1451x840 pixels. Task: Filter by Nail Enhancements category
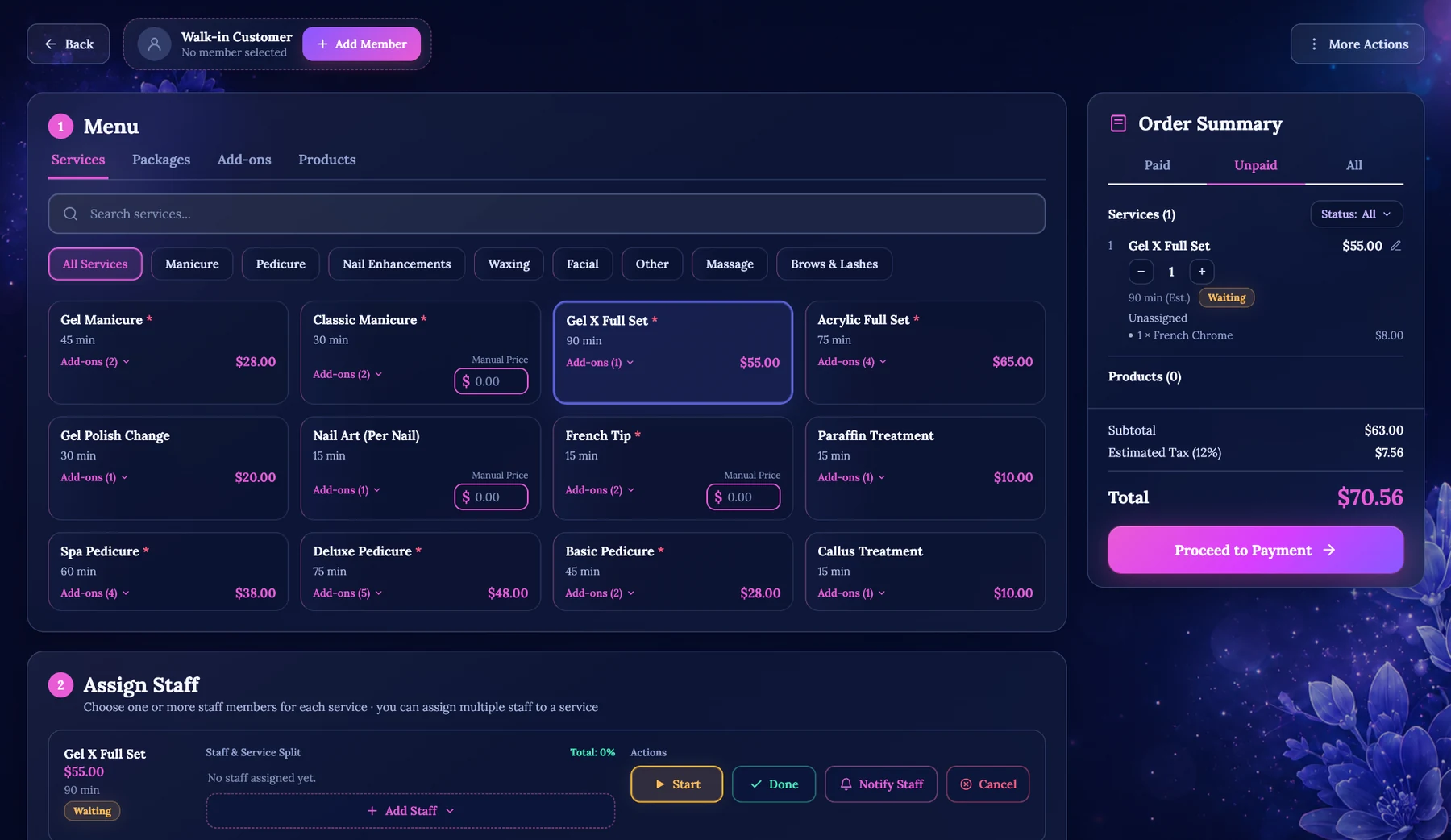point(397,264)
